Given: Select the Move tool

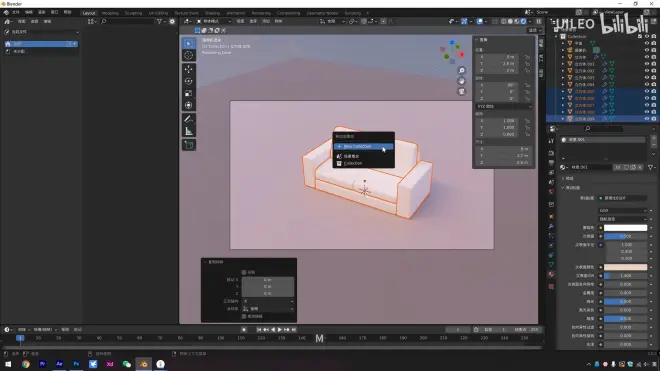Looking at the screenshot, I should [x=189, y=69].
